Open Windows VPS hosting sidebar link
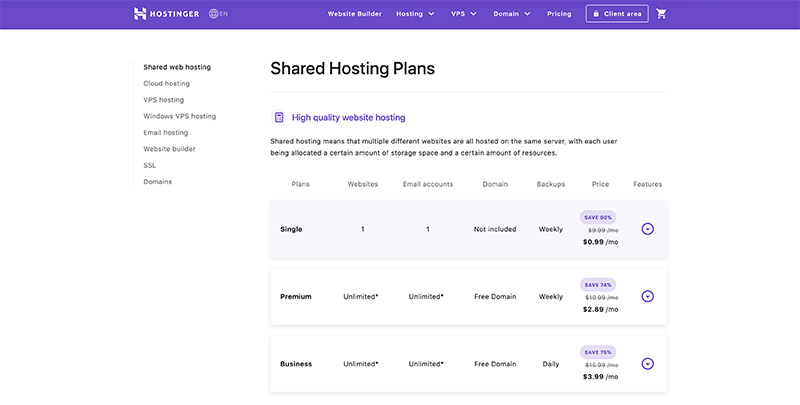This screenshot has width=800, height=405. coord(180,116)
